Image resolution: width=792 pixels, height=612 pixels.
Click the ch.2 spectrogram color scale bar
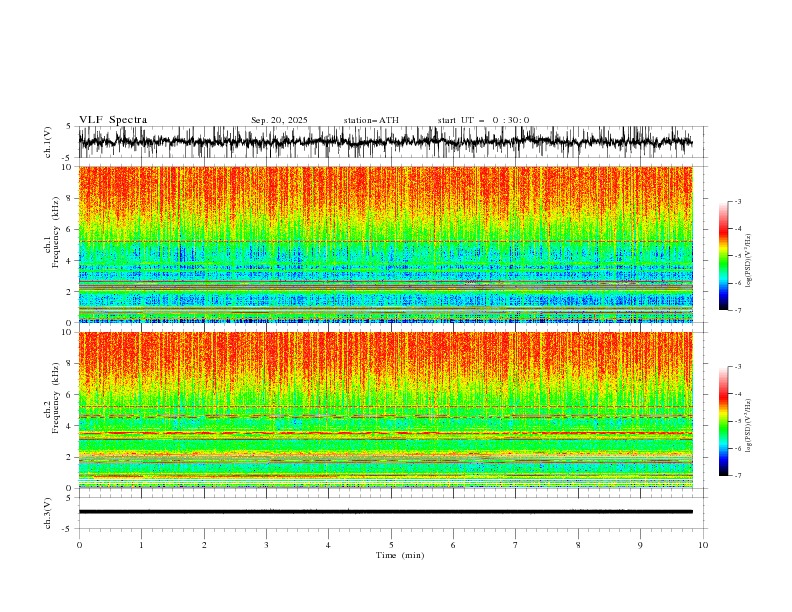point(723,421)
